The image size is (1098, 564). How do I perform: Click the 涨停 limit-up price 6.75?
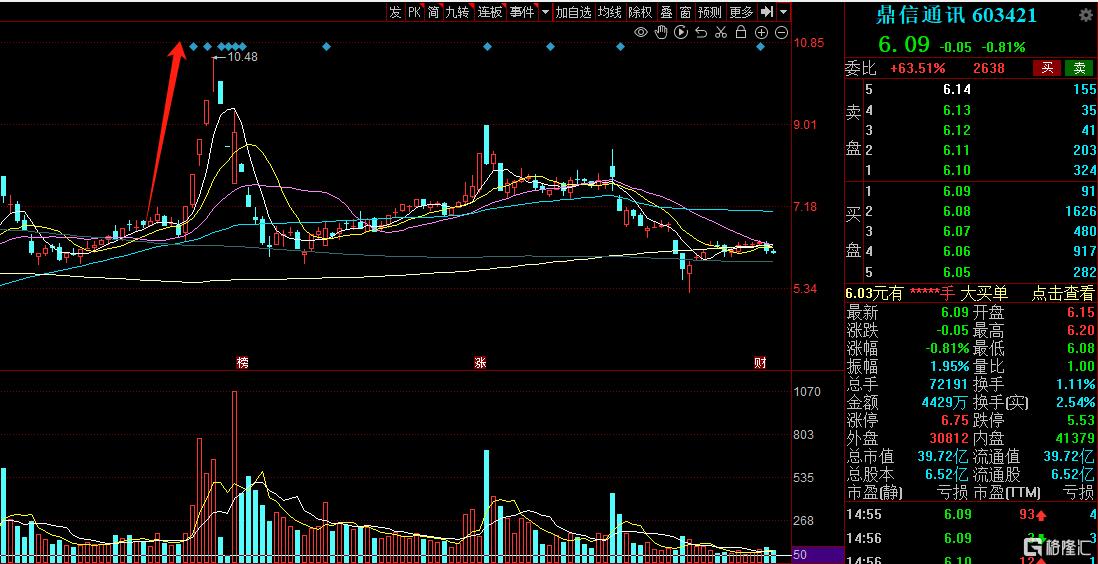point(956,420)
